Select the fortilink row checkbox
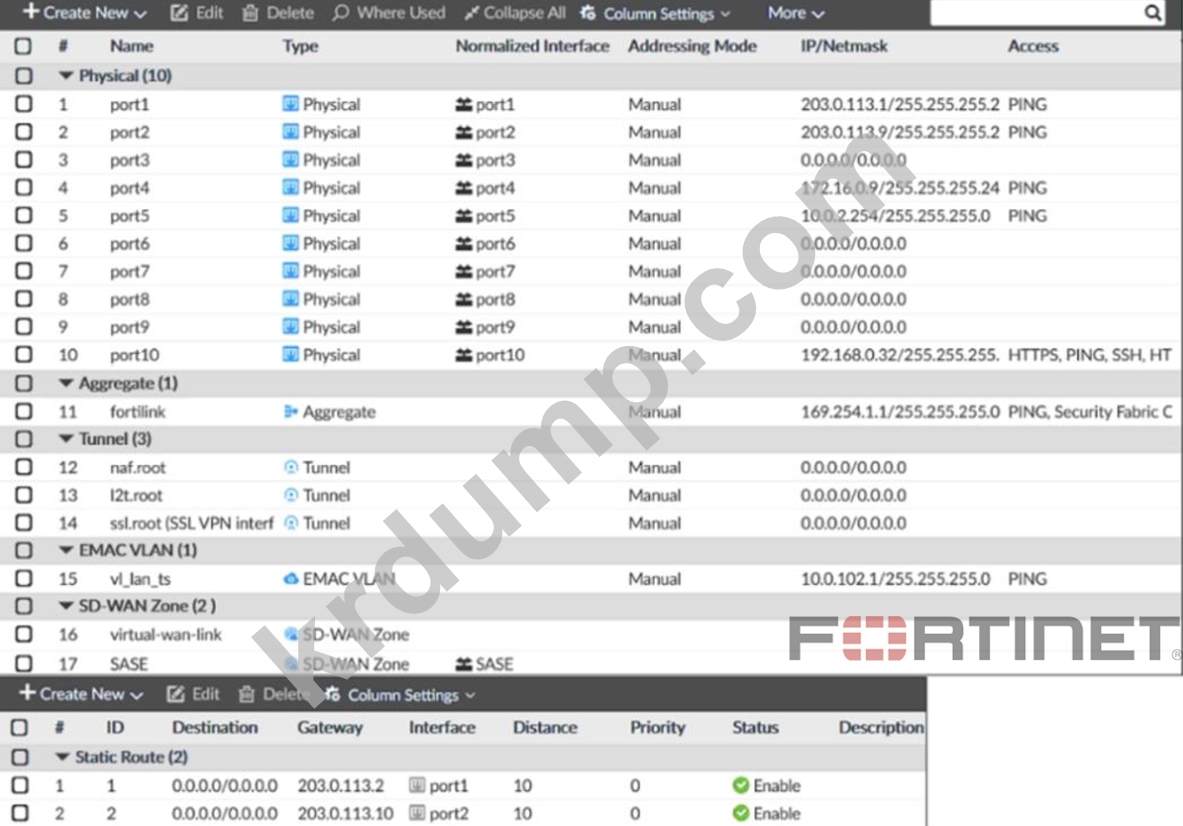Viewport: 1183px width, 826px height. (23, 411)
